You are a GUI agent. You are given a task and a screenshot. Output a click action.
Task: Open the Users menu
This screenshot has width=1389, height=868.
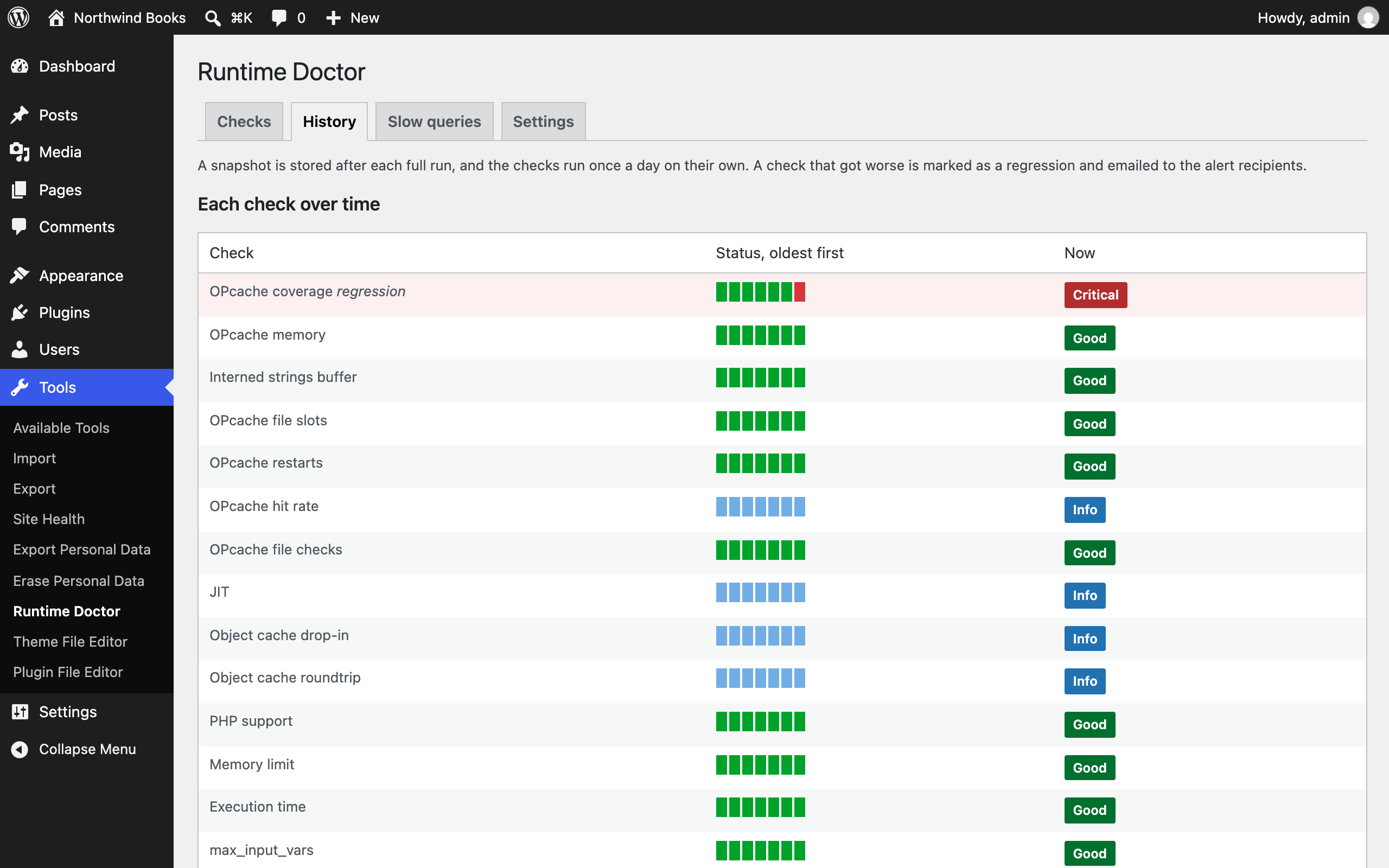(x=87, y=349)
